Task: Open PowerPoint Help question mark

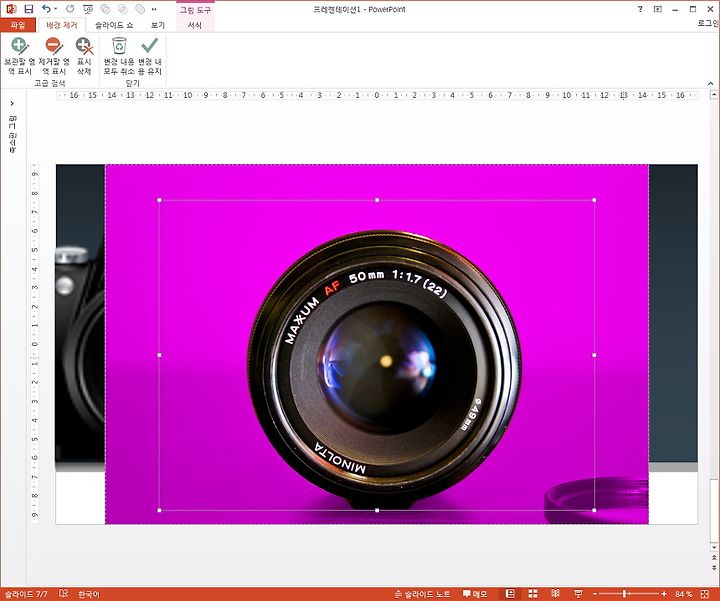Action: (640, 9)
